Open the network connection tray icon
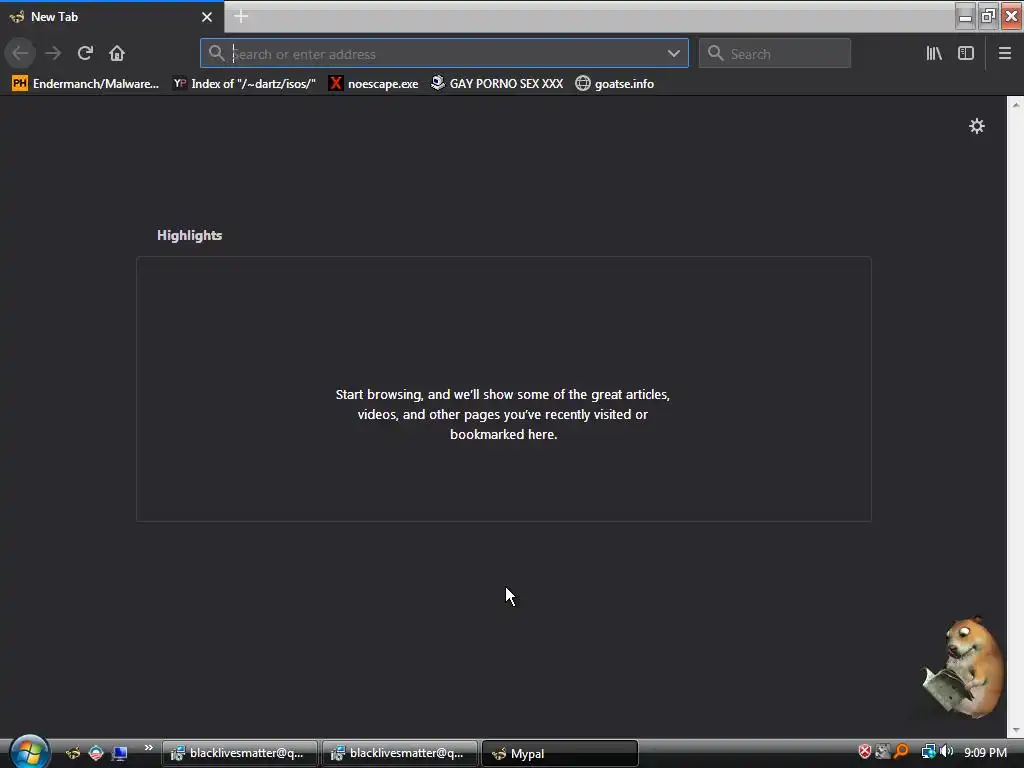The image size is (1024, 768). click(928, 752)
